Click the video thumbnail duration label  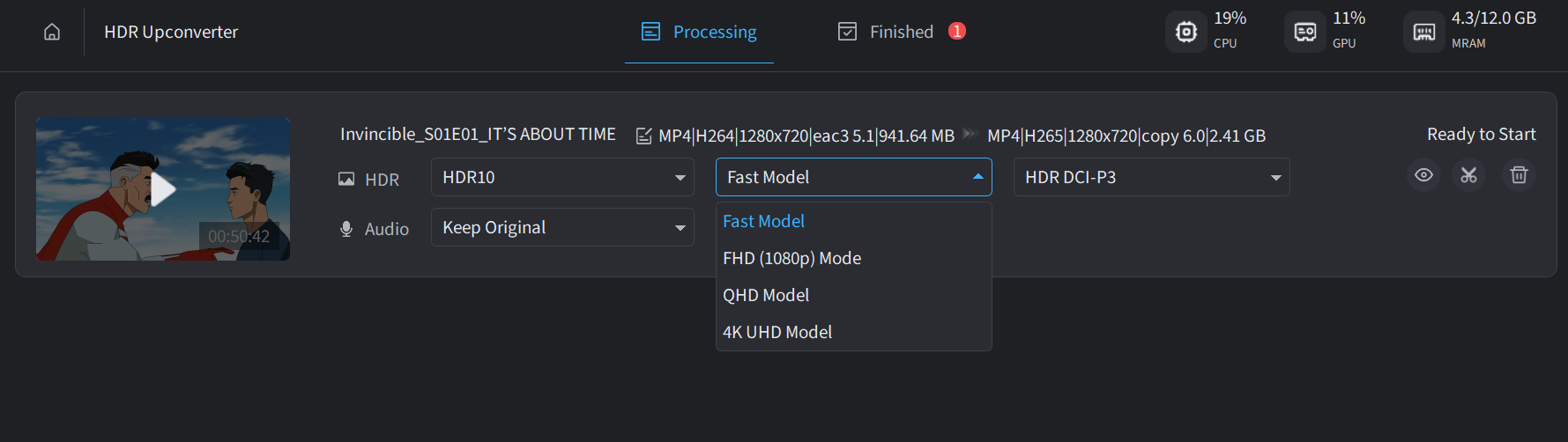(x=239, y=236)
